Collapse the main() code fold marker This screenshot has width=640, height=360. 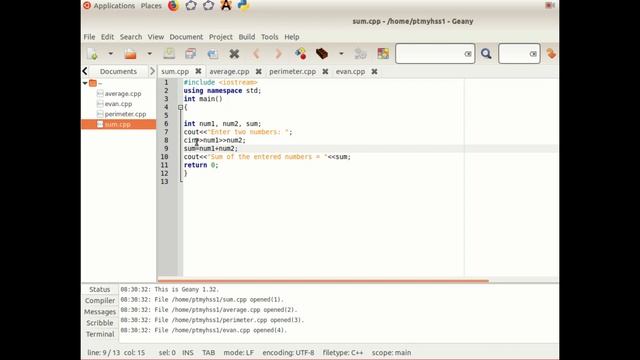point(180,107)
